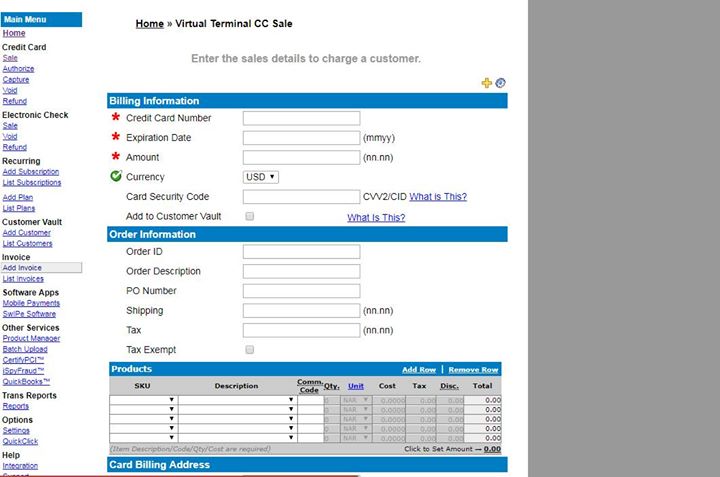Screen dimensions: 720x477
Task: Click Home breadcrumb link
Action: (150, 23)
